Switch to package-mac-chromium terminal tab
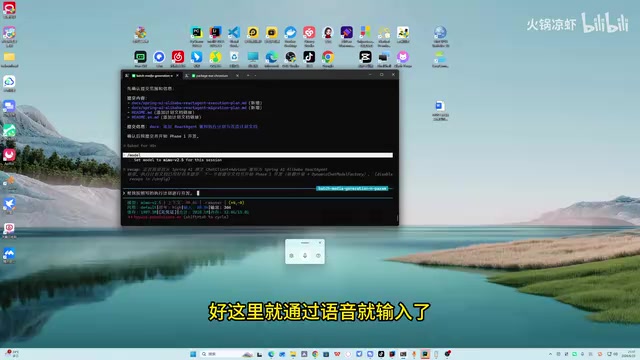 [211, 76]
